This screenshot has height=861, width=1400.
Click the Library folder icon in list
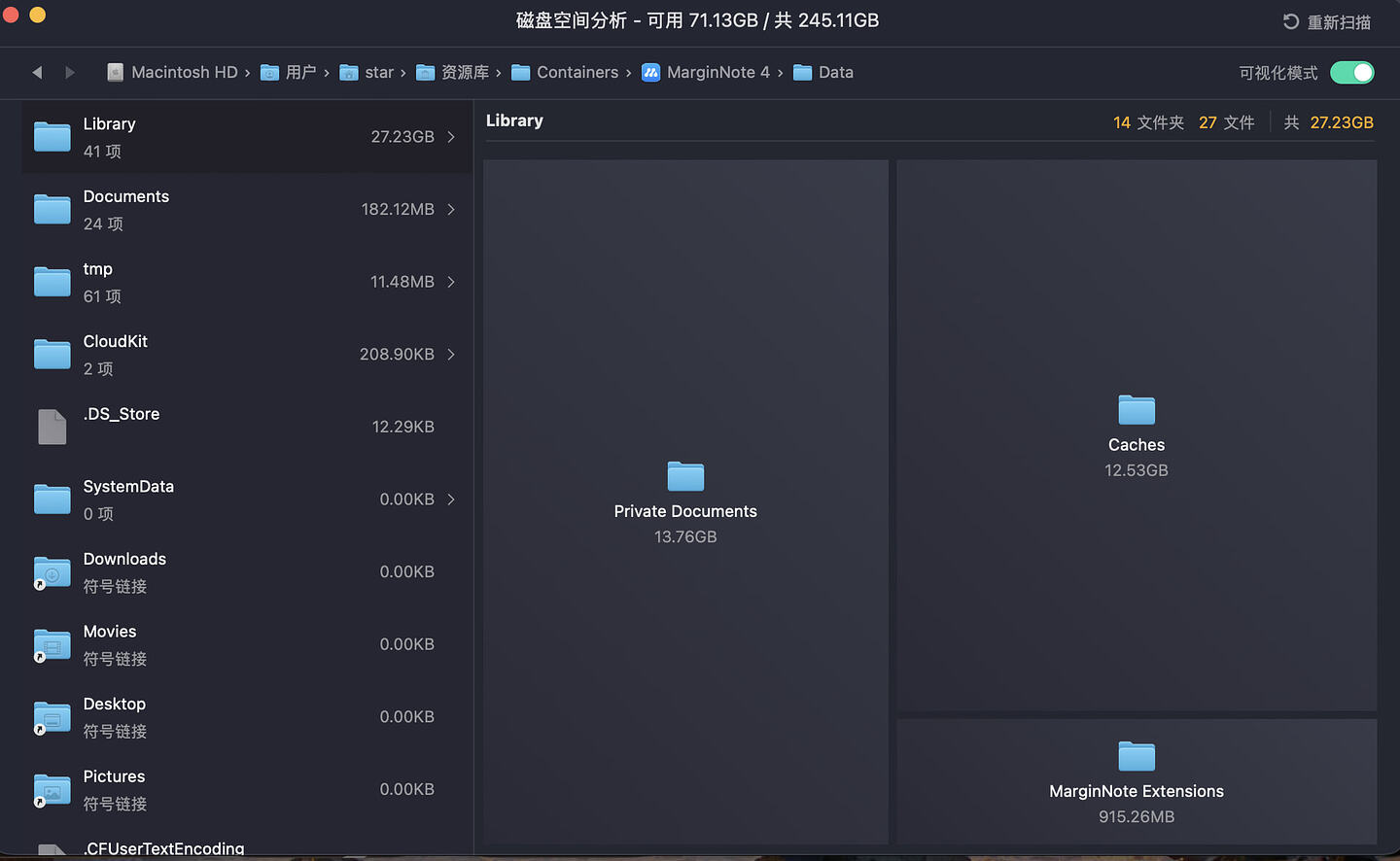tap(52, 137)
